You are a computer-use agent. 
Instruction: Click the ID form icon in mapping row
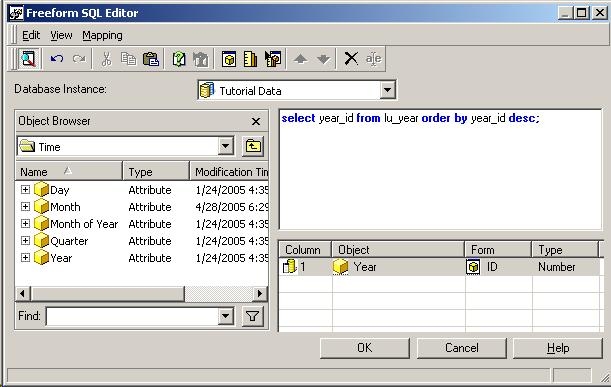click(473, 267)
